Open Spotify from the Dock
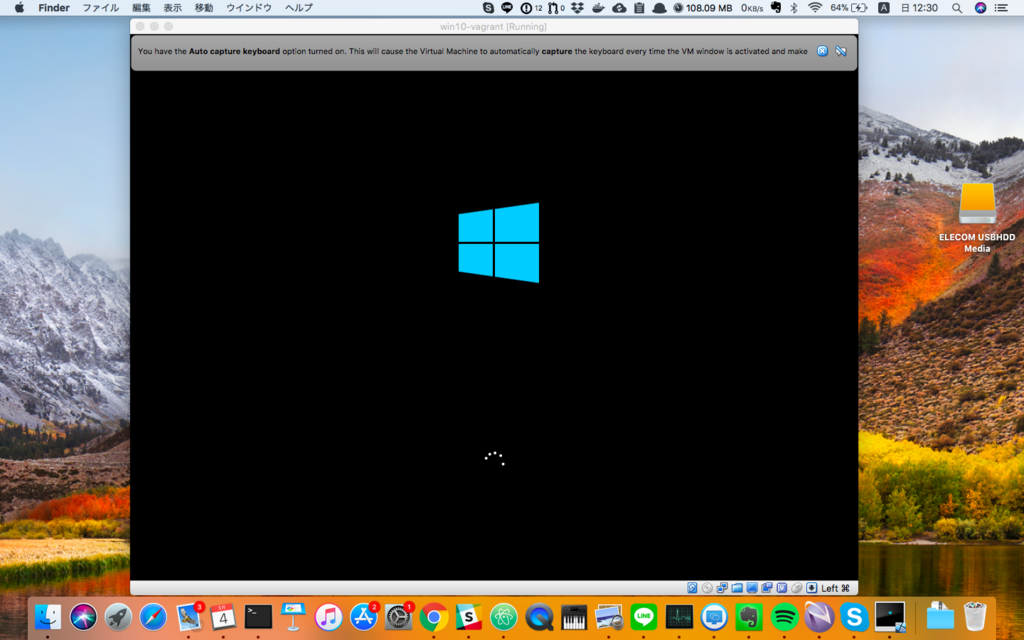The width and height of the screenshot is (1024, 640). pos(784,616)
